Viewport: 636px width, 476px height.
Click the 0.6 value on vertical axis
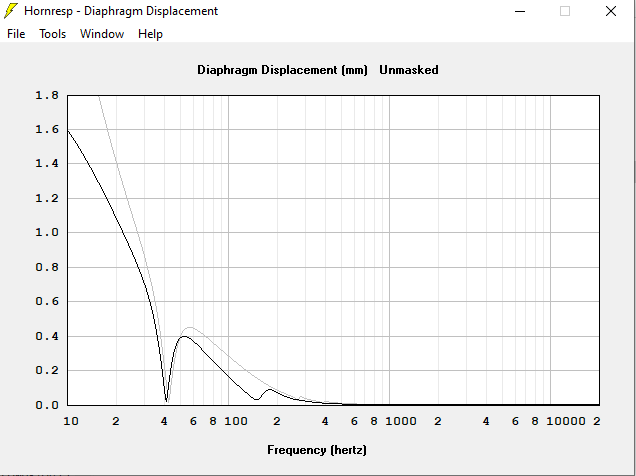pos(47,301)
